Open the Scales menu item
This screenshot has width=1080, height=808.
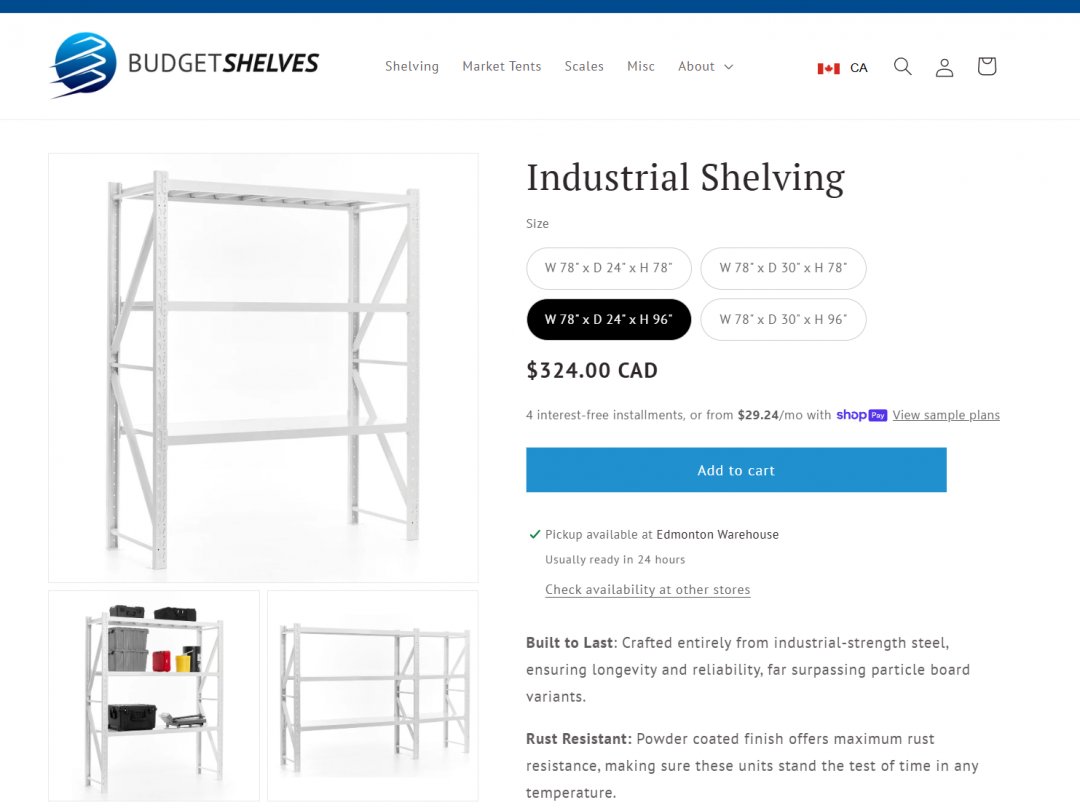point(584,67)
